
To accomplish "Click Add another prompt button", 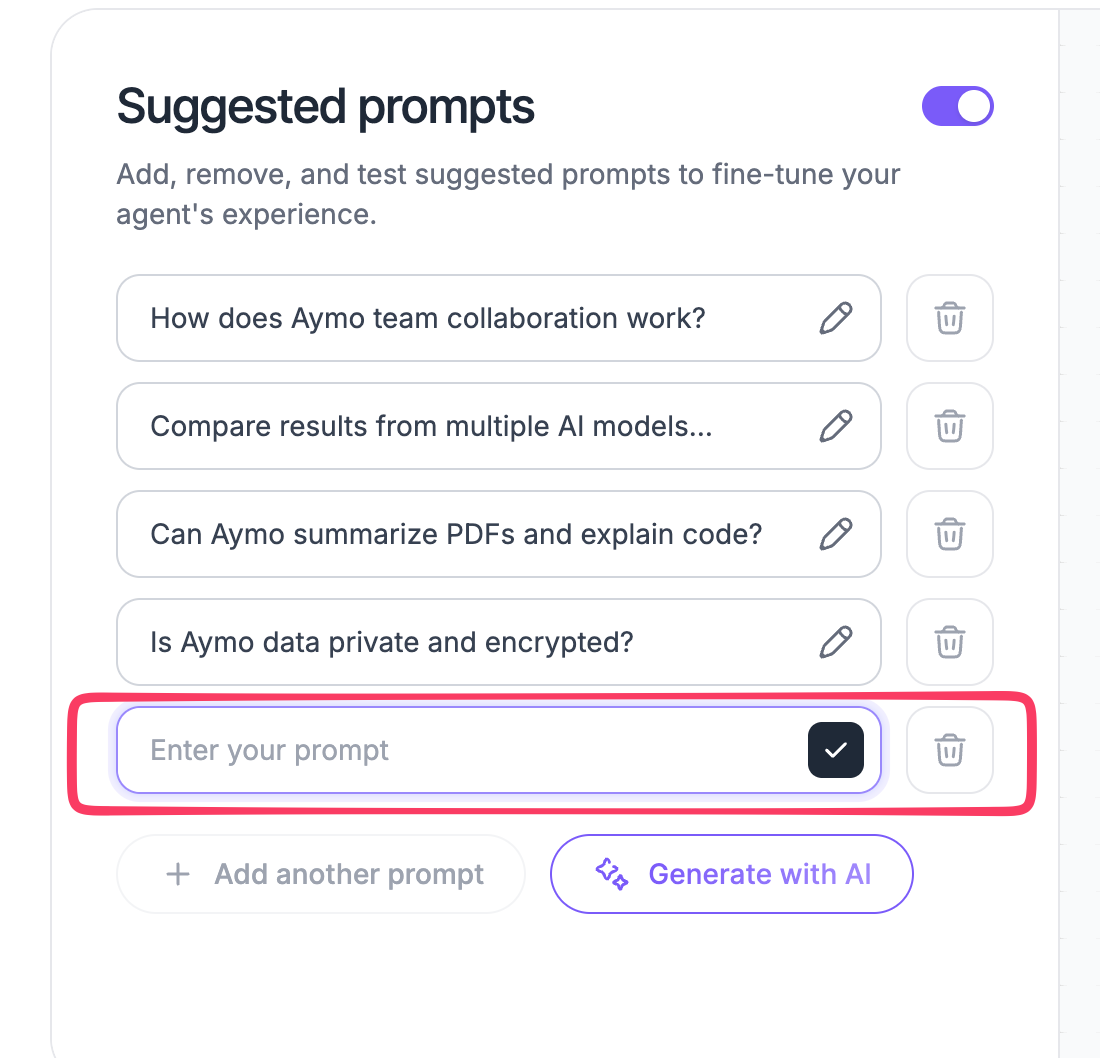I will click(x=321, y=874).
